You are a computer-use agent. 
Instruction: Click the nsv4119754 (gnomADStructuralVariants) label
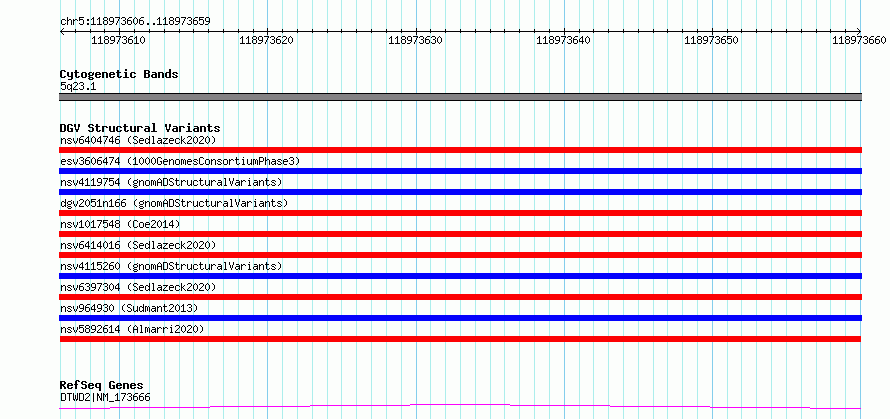pos(171,182)
